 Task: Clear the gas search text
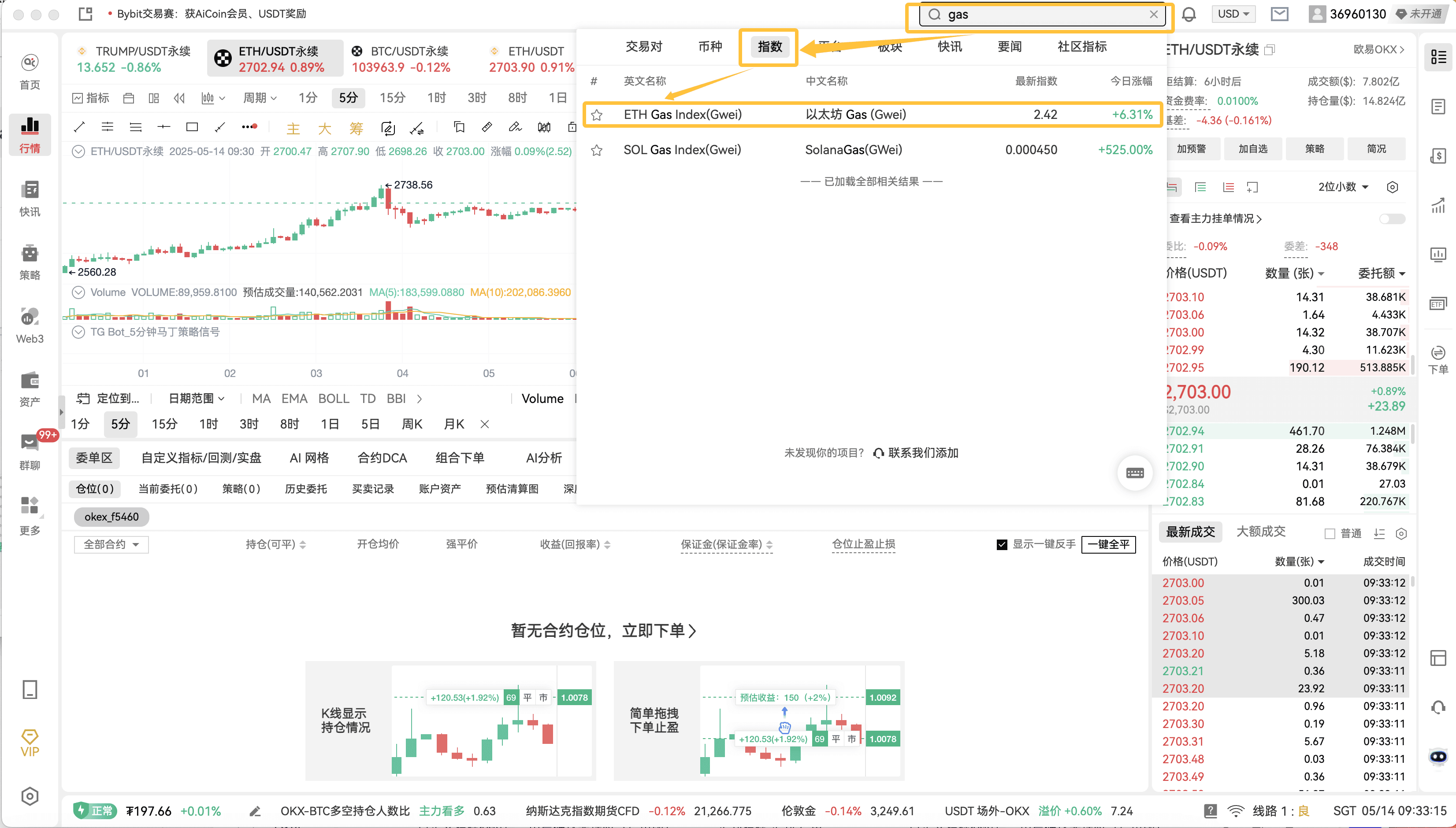1153,14
